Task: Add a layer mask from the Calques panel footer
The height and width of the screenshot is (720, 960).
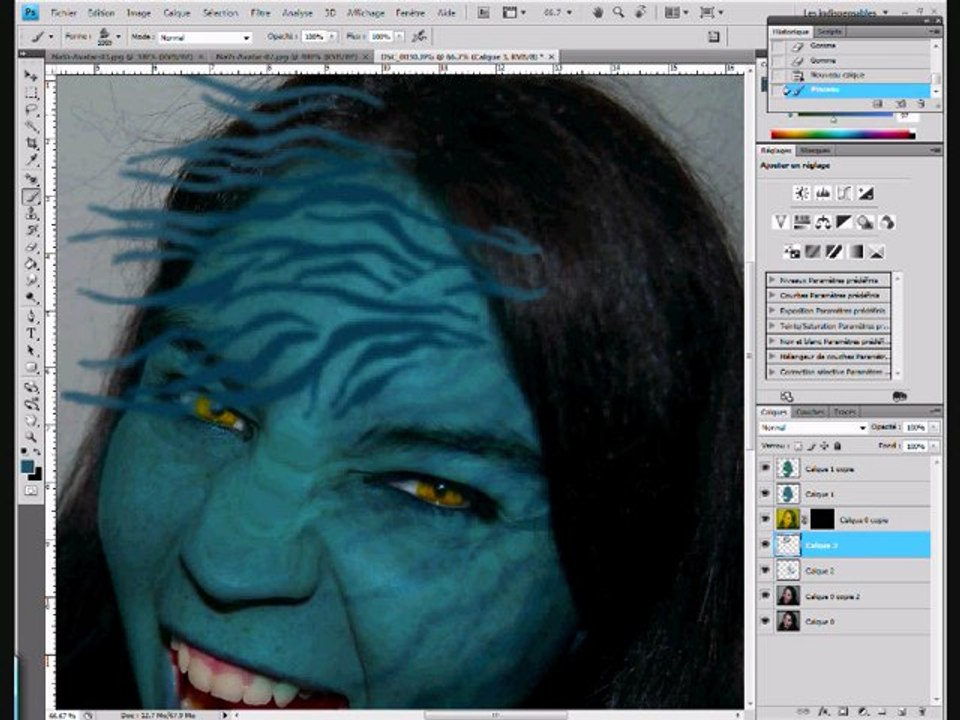Action: 843,711
